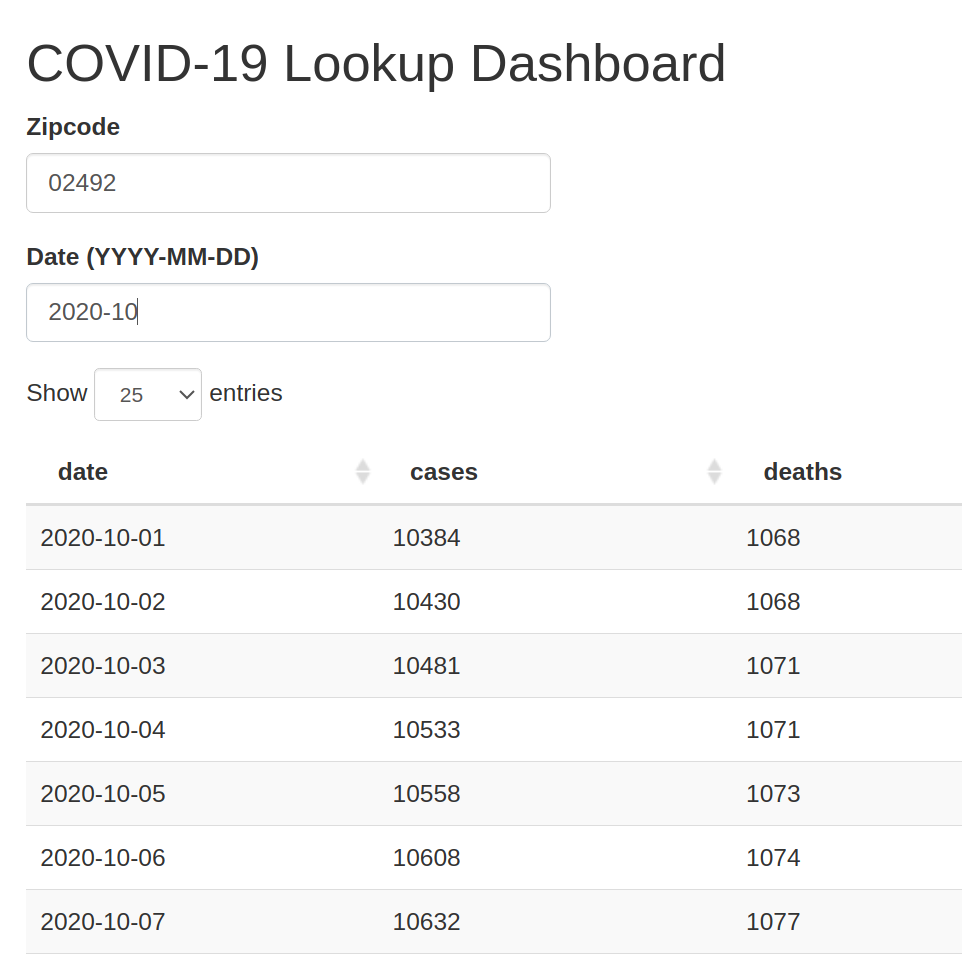
Task: Click the 2020-10-06 date cell
Action: [x=103, y=858]
